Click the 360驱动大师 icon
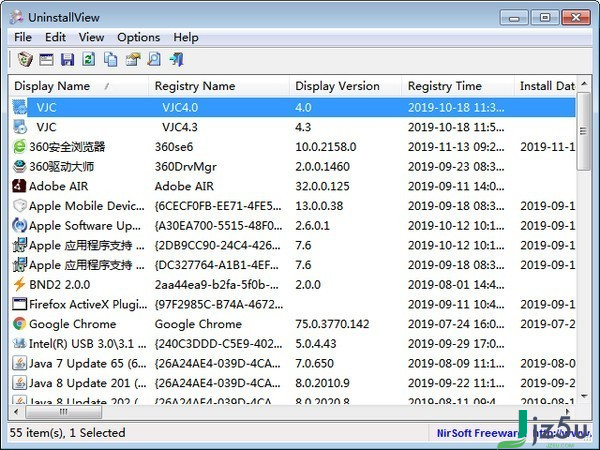600x450 pixels. pyautogui.click(x=20, y=166)
